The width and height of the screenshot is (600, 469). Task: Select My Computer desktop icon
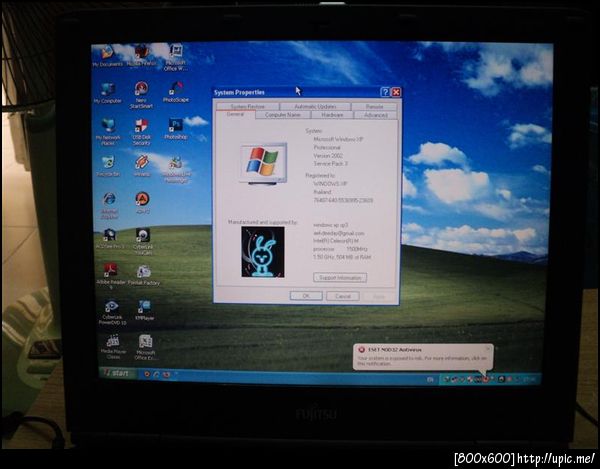pyautogui.click(x=108, y=93)
